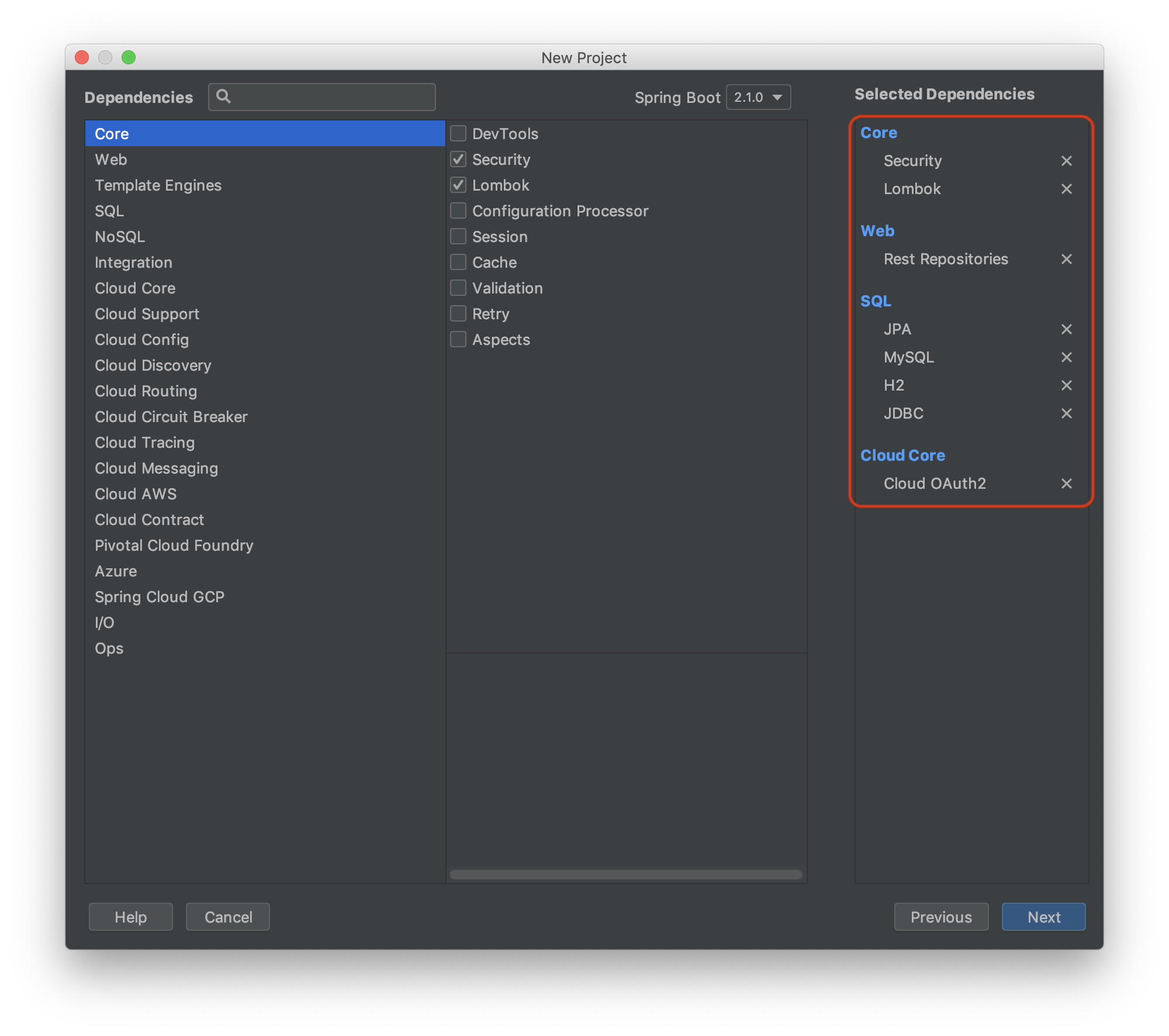Screen dimensions: 1169x1036
Task: Enable Configuration Processor checkbox
Action: [x=458, y=211]
